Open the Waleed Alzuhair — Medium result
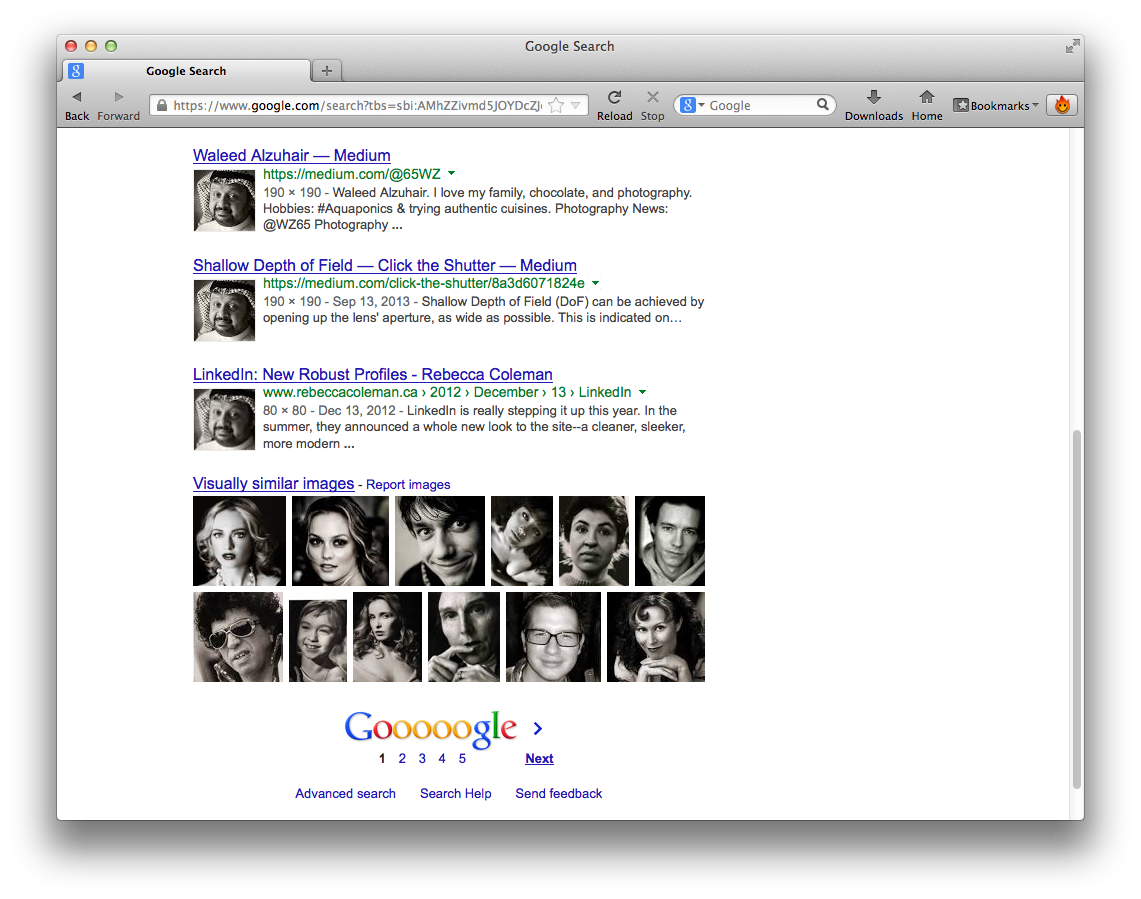1141x899 pixels. (292, 155)
